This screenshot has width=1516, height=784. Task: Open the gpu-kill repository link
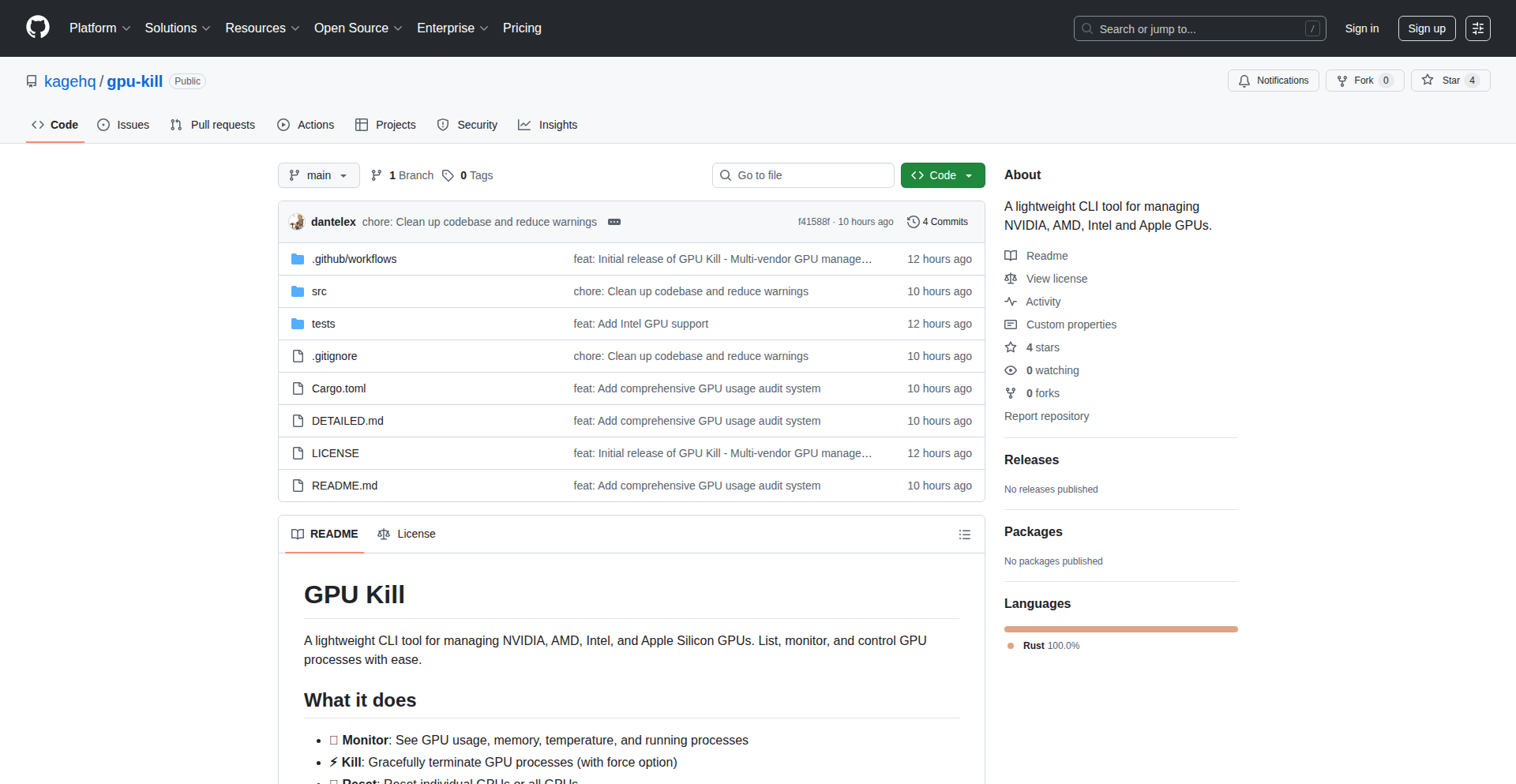[x=135, y=81]
